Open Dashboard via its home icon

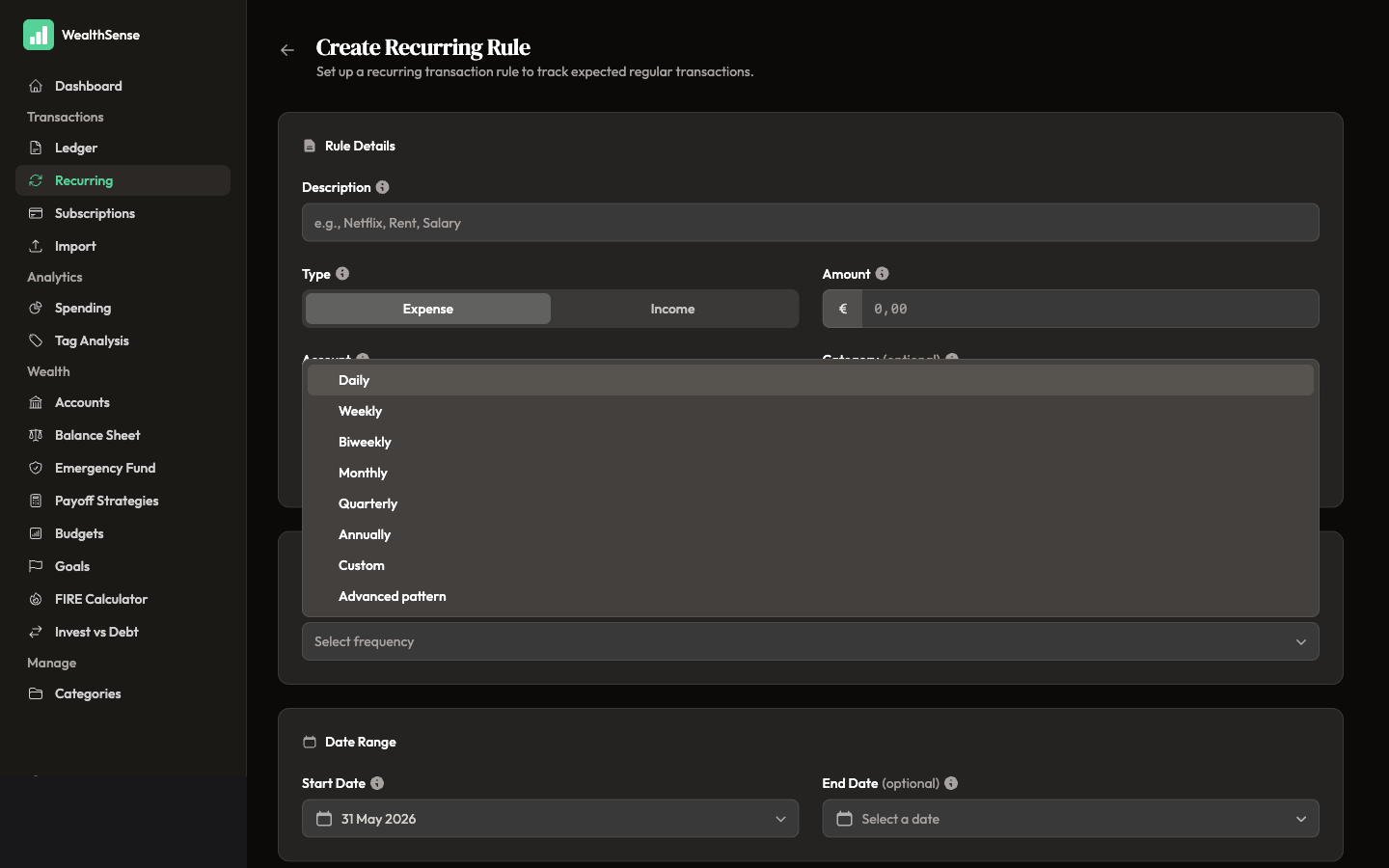pos(36,86)
